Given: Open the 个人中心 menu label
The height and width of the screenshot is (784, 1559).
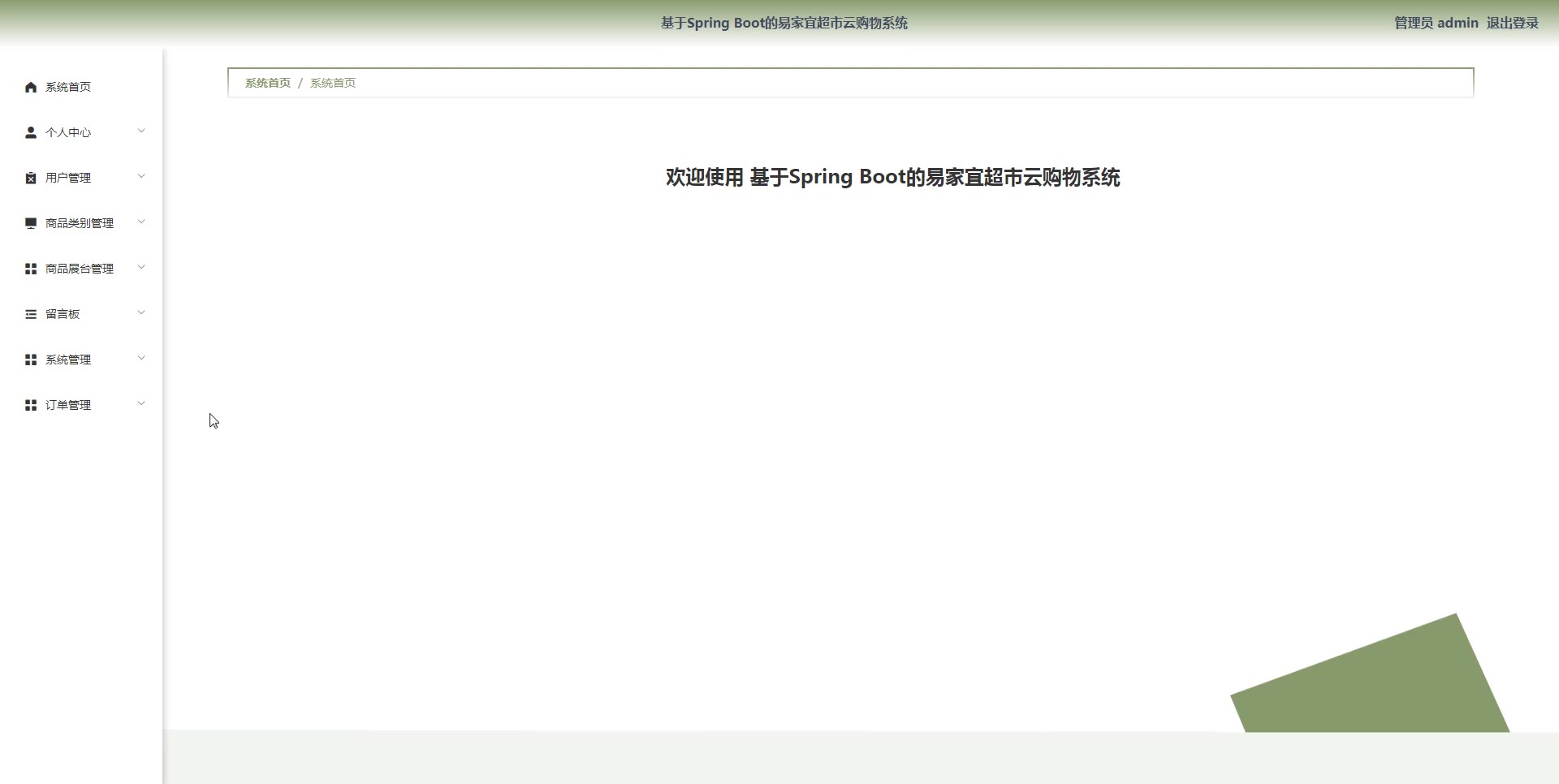Looking at the screenshot, I should (x=68, y=132).
